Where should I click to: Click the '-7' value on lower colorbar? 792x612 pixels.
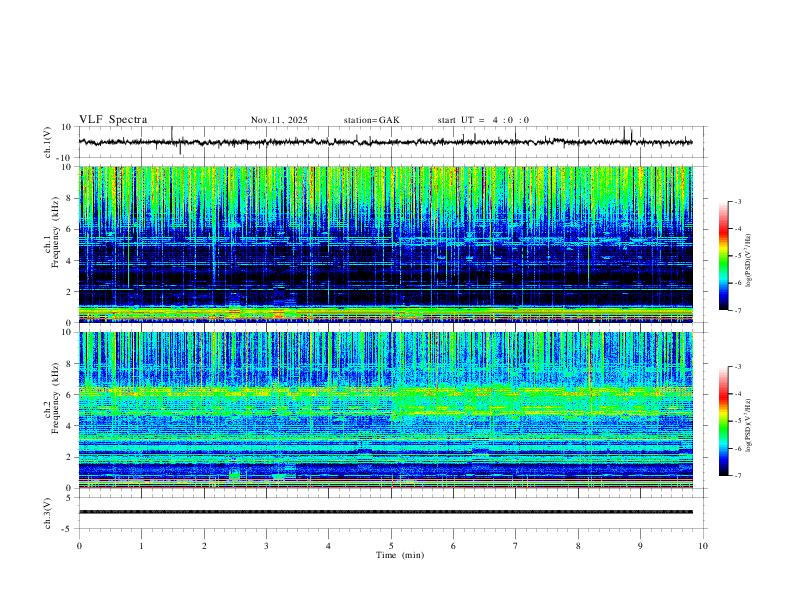[x=738, y=476]
